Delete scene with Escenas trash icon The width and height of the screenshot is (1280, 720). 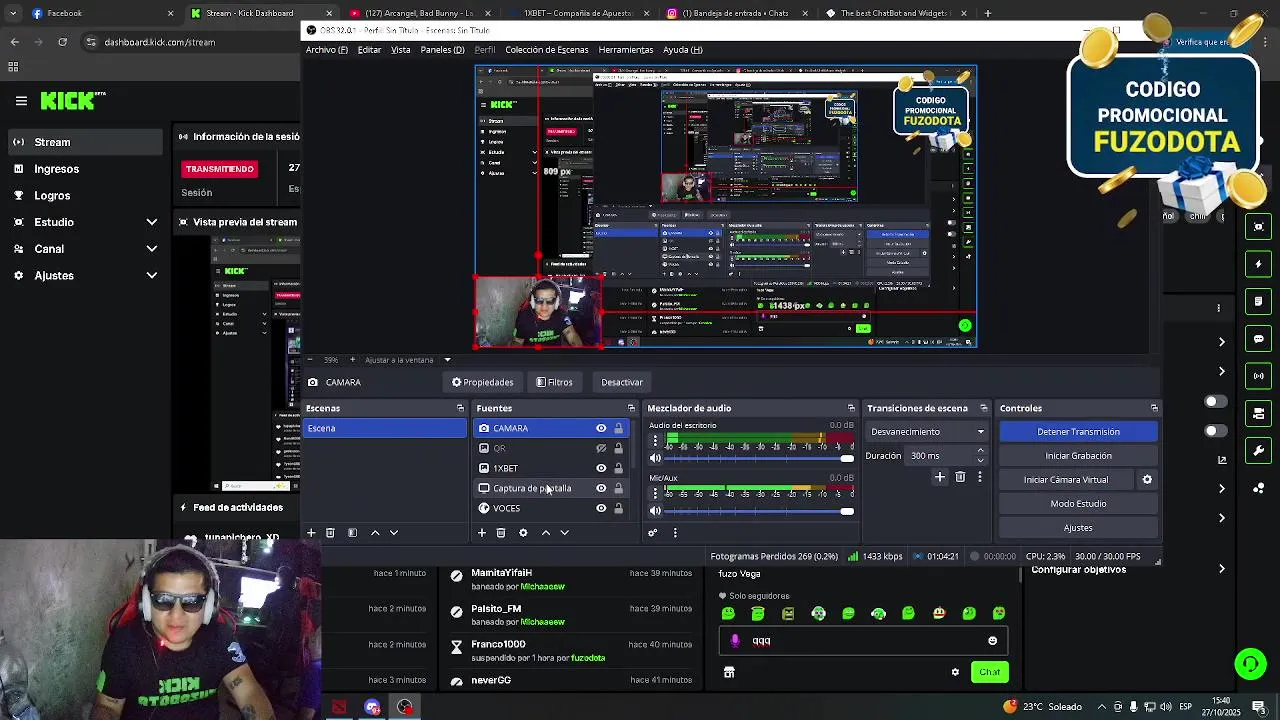point(330,533)
